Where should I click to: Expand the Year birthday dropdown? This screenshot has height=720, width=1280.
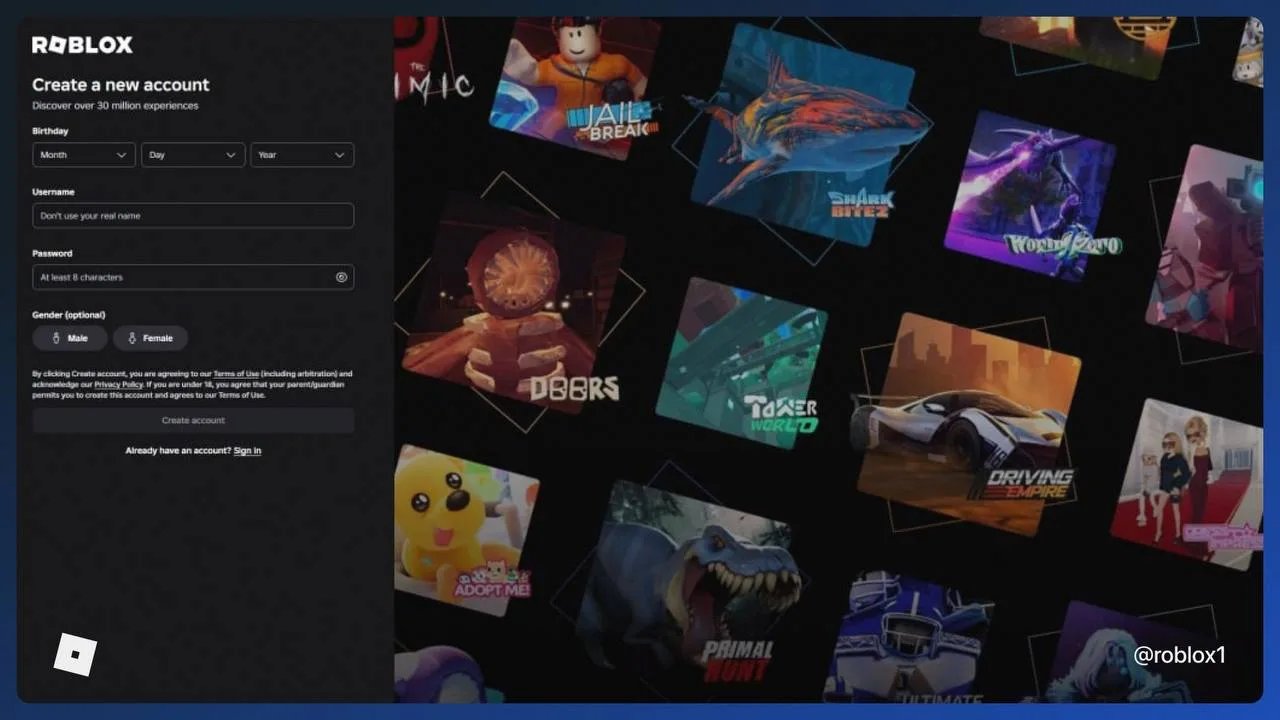point(302,155)
